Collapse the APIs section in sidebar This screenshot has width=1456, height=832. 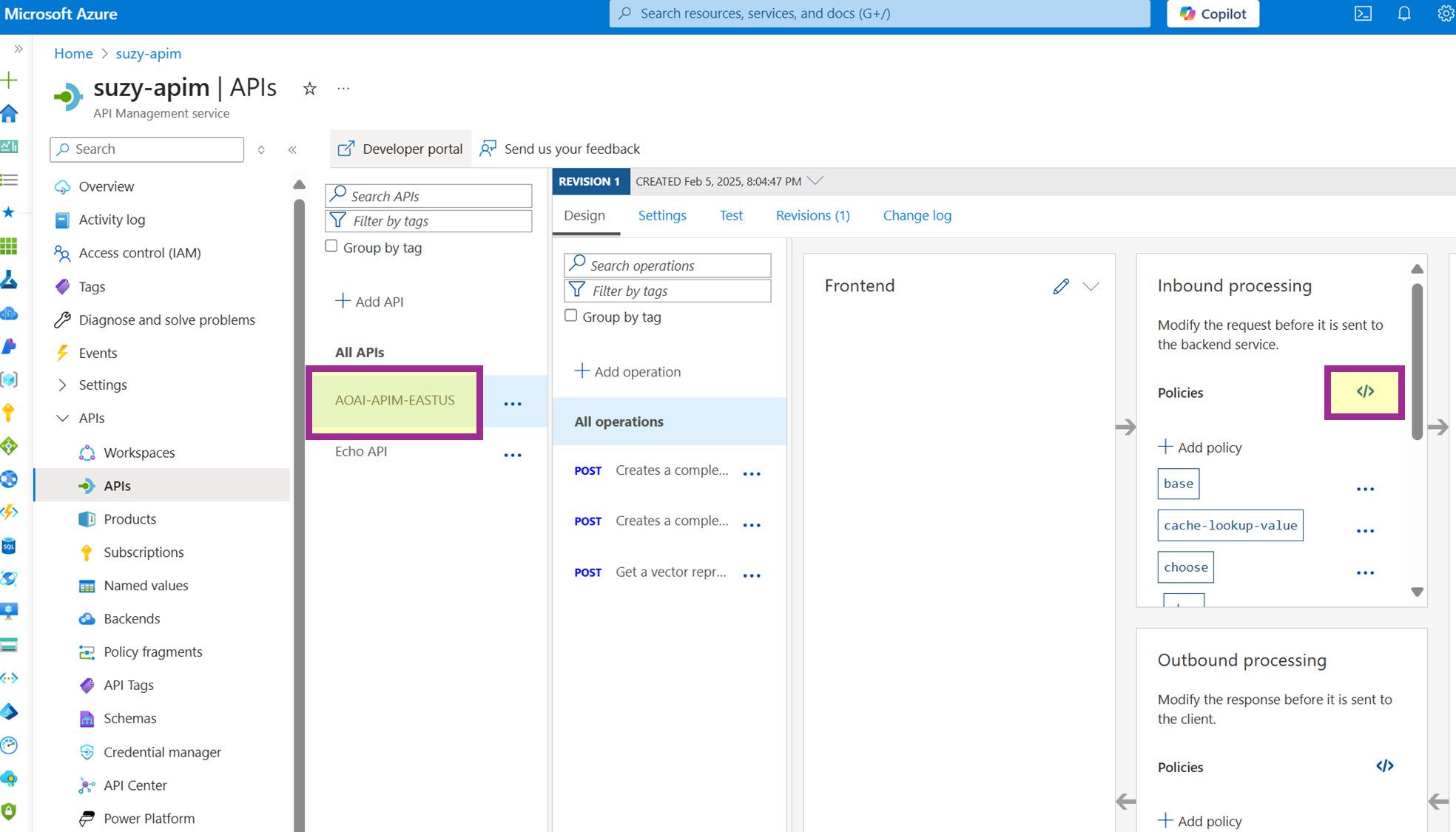[62, 418]
